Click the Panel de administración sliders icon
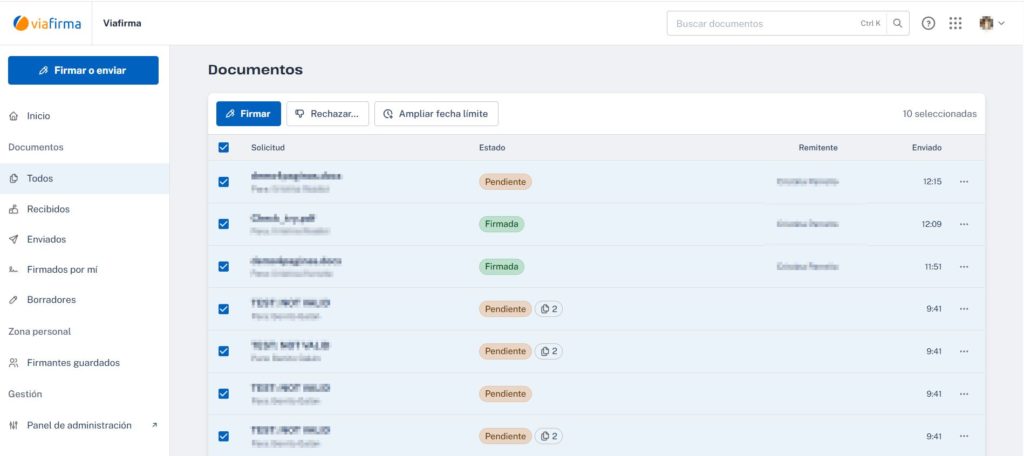Viewport: 1024px width, 456px height. click(13, 425)
